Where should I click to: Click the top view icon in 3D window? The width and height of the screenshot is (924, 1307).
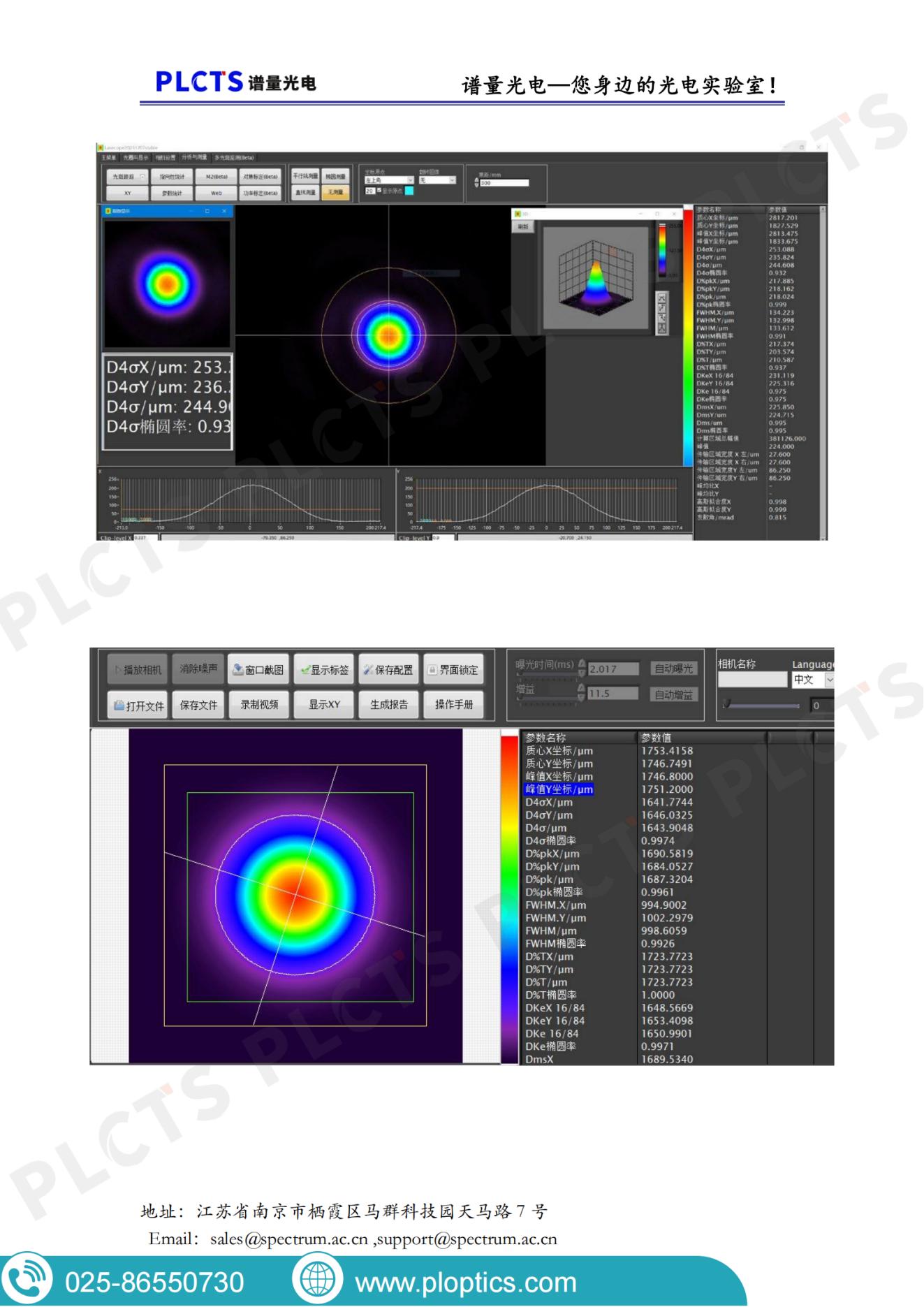[662, 299]
